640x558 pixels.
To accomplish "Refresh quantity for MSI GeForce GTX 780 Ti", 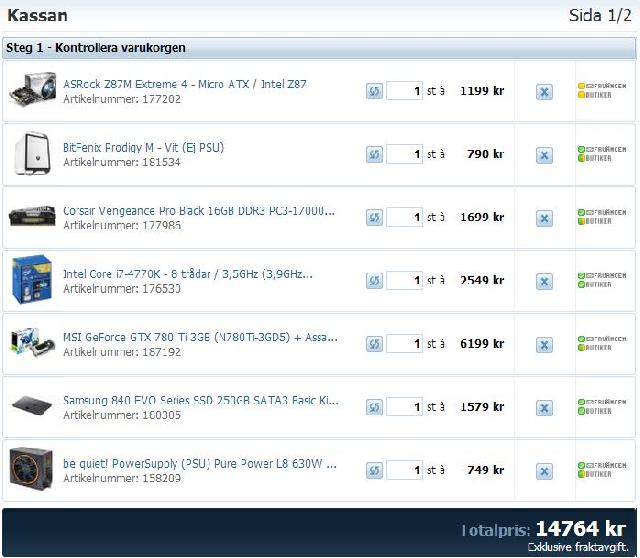I will pos(374,344).
